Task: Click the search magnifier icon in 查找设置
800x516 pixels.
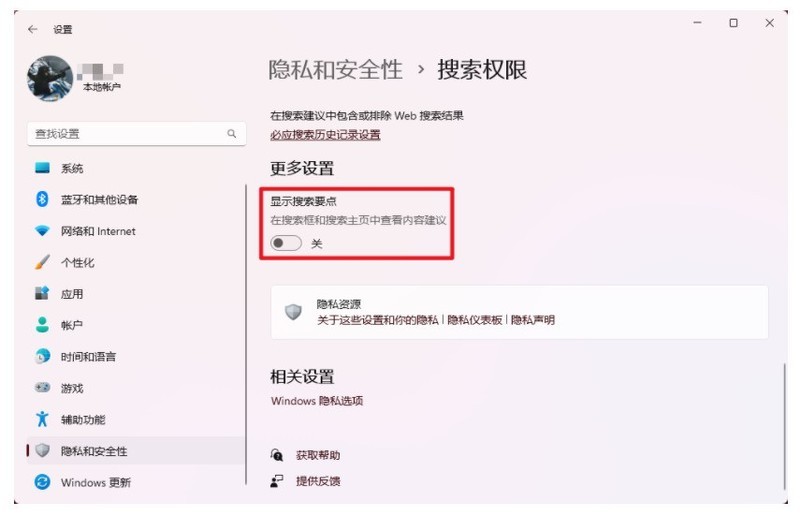Action: click(232, 134)
